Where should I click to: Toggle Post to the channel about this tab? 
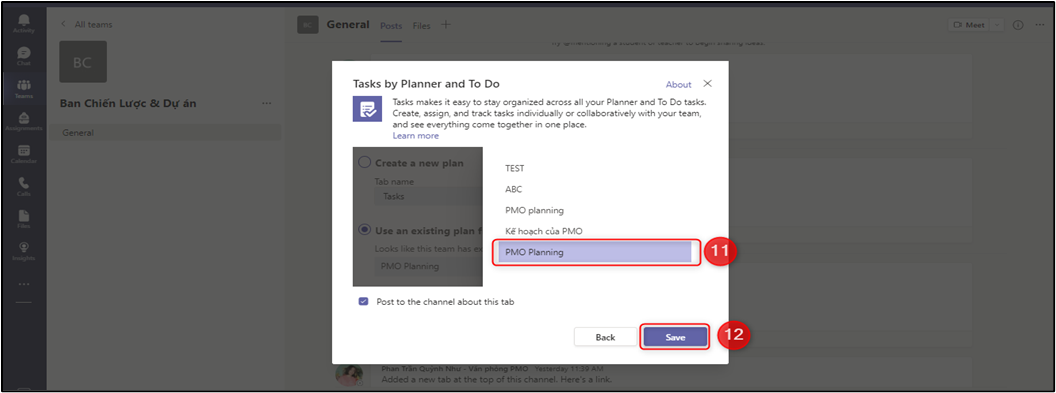[x=364, y=301]
